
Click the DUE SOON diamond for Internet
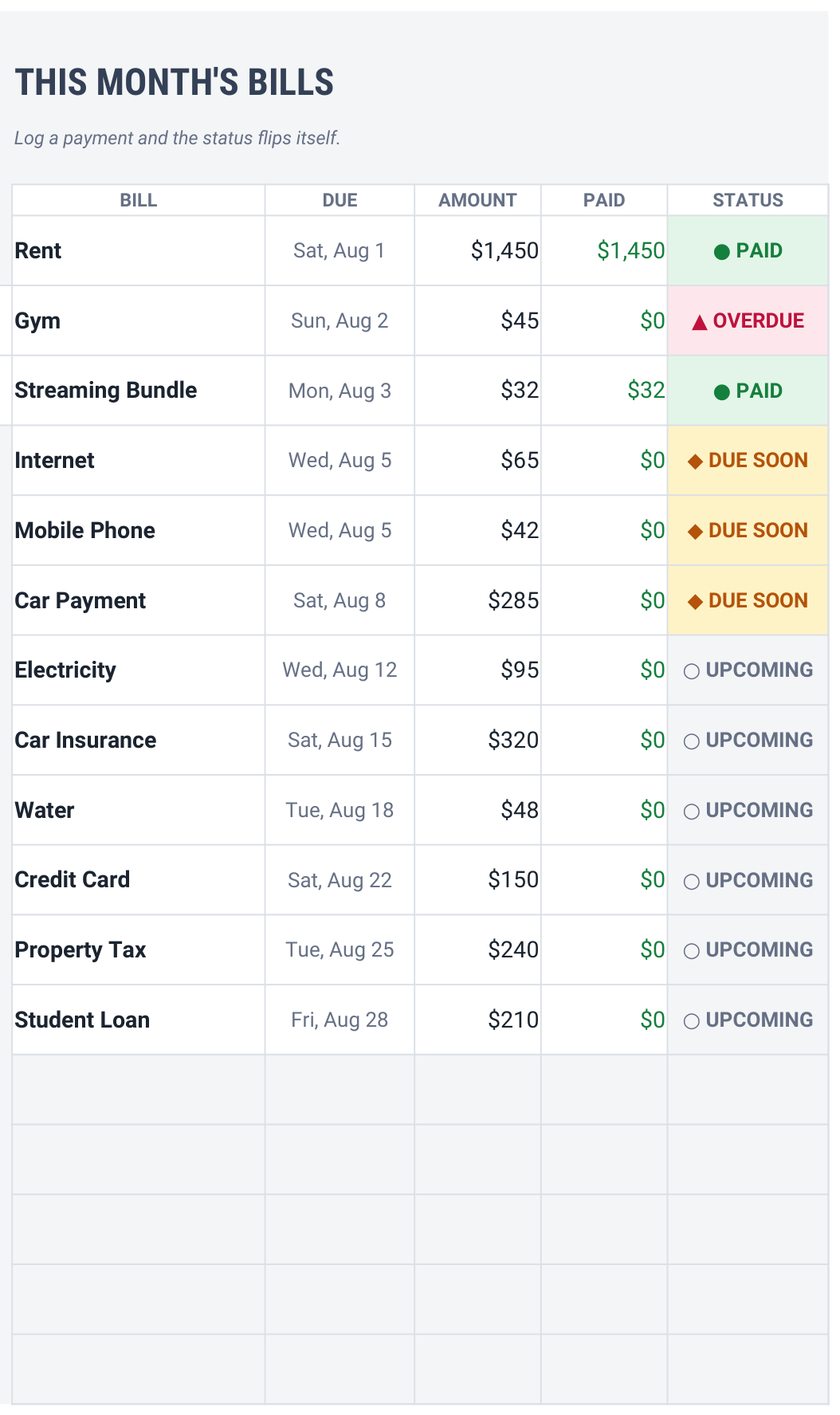click(x=695, y=462)
